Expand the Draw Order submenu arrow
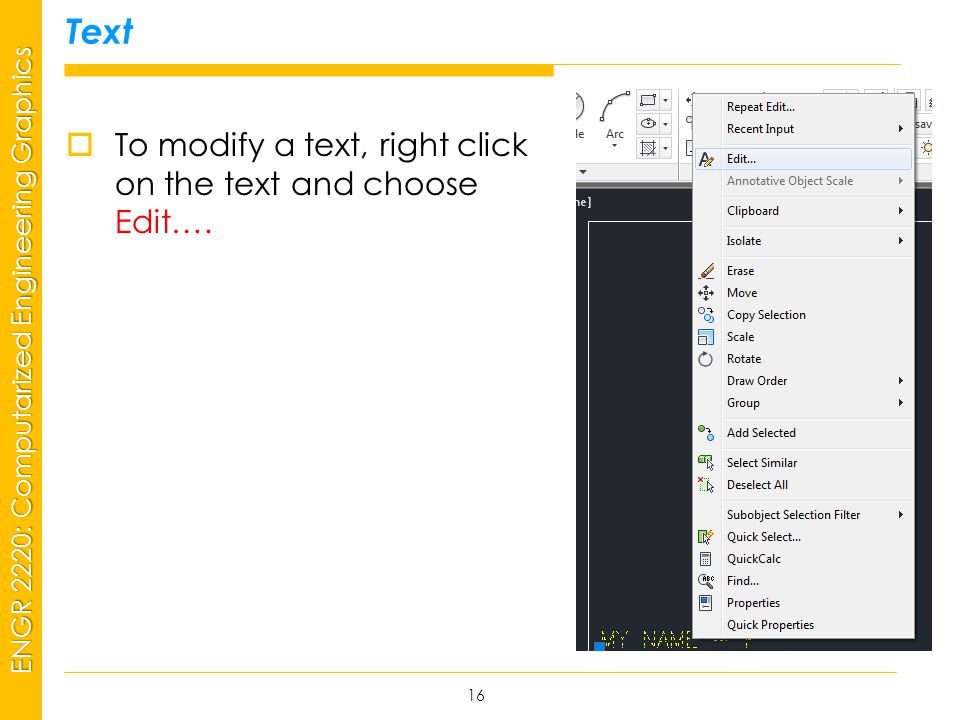Screen dimensions: 960x720 901,381
